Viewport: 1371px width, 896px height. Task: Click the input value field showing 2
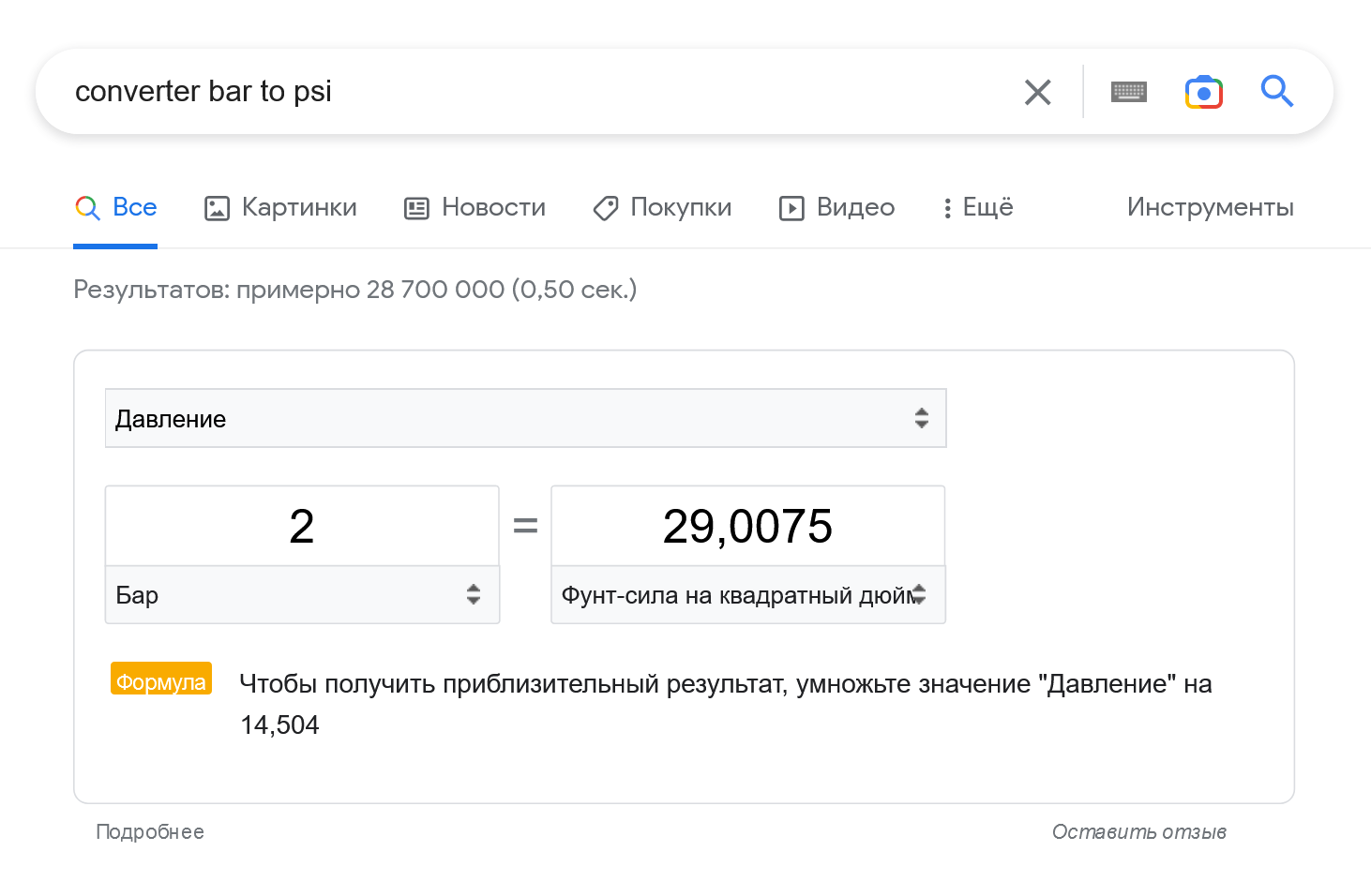click(302, 526)
